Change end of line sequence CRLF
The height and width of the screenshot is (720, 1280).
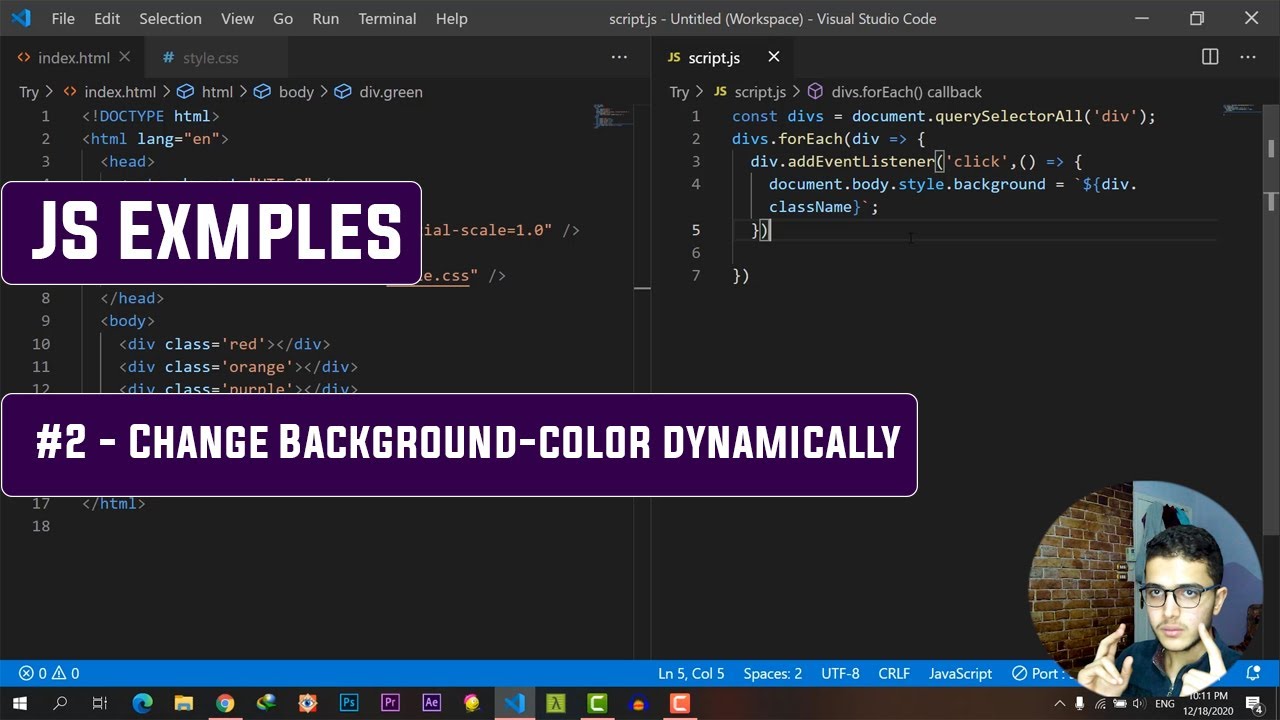click(894, 674)
